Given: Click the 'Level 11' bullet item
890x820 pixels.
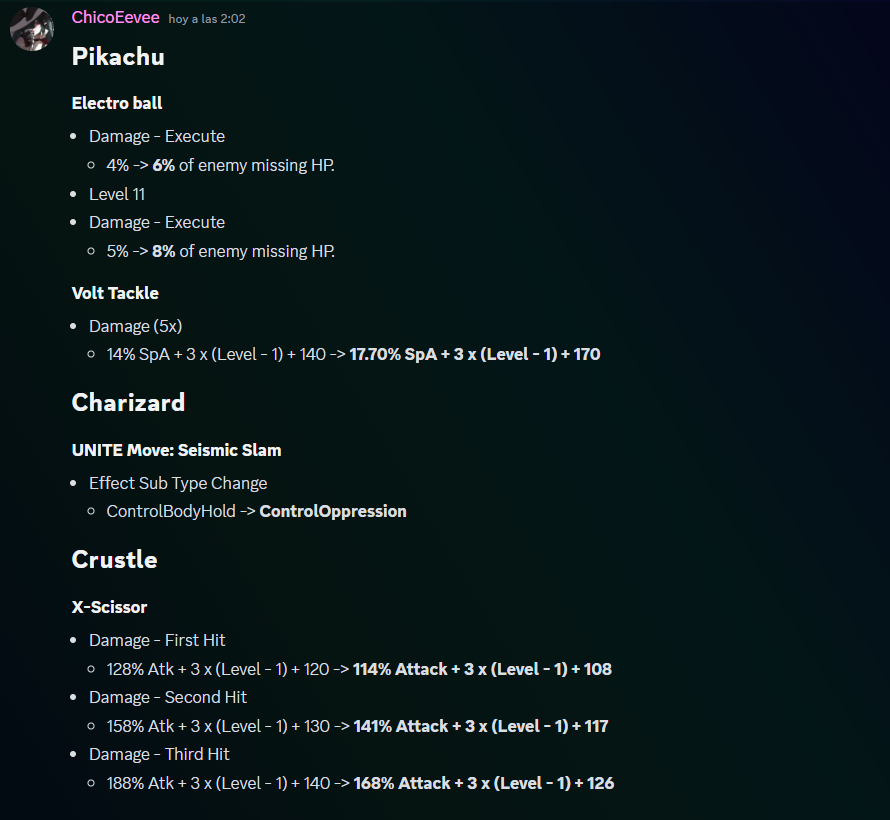Looking at the screenshot, I should coord(117,194).
